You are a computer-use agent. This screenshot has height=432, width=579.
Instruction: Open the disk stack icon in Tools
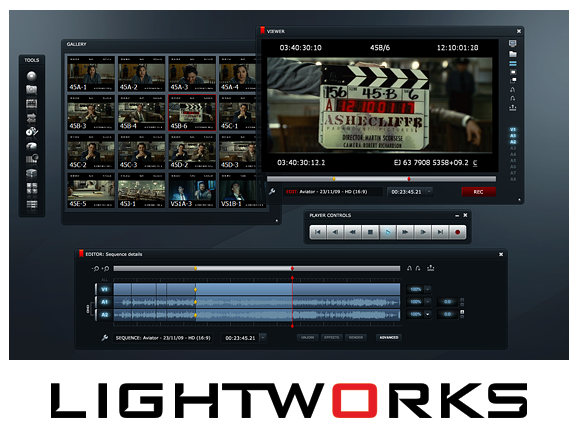(x=32, y=173)
